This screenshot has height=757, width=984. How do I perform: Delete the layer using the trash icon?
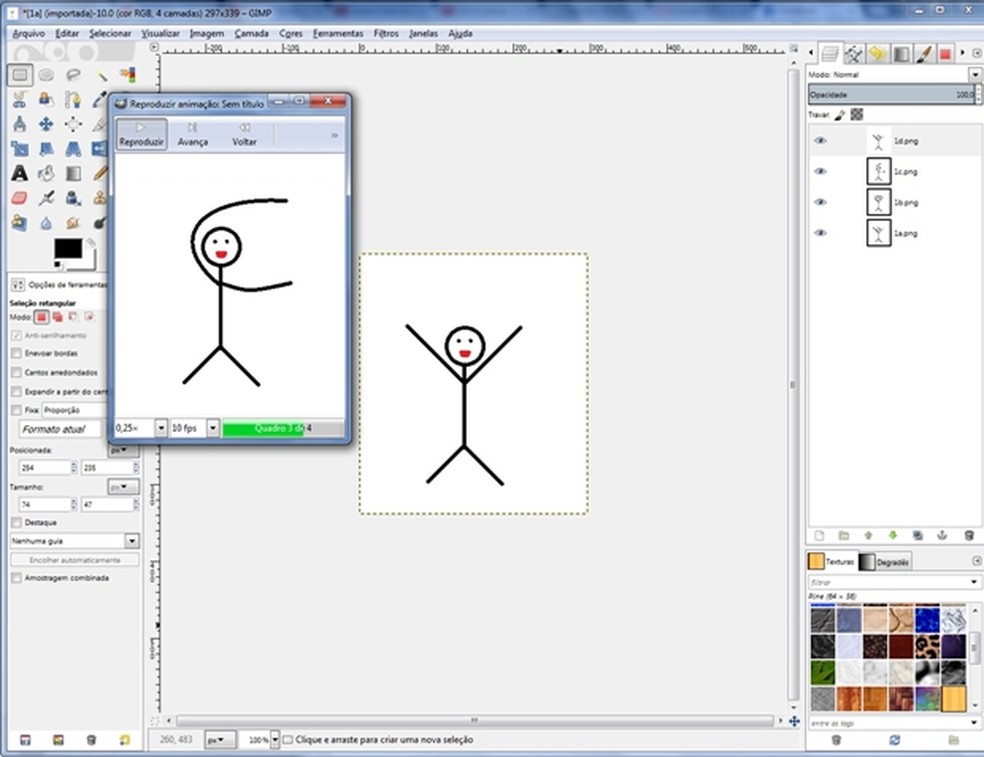coord(968,536)
